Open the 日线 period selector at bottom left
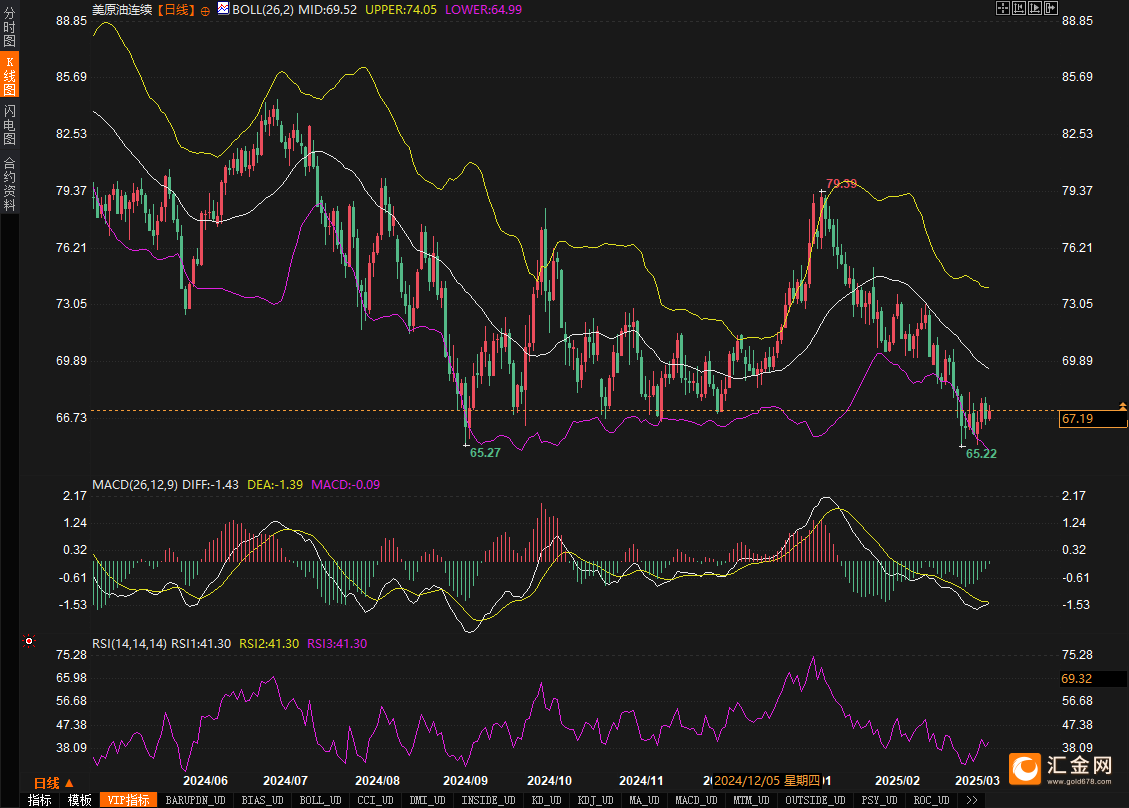 [x=53, y=783]
